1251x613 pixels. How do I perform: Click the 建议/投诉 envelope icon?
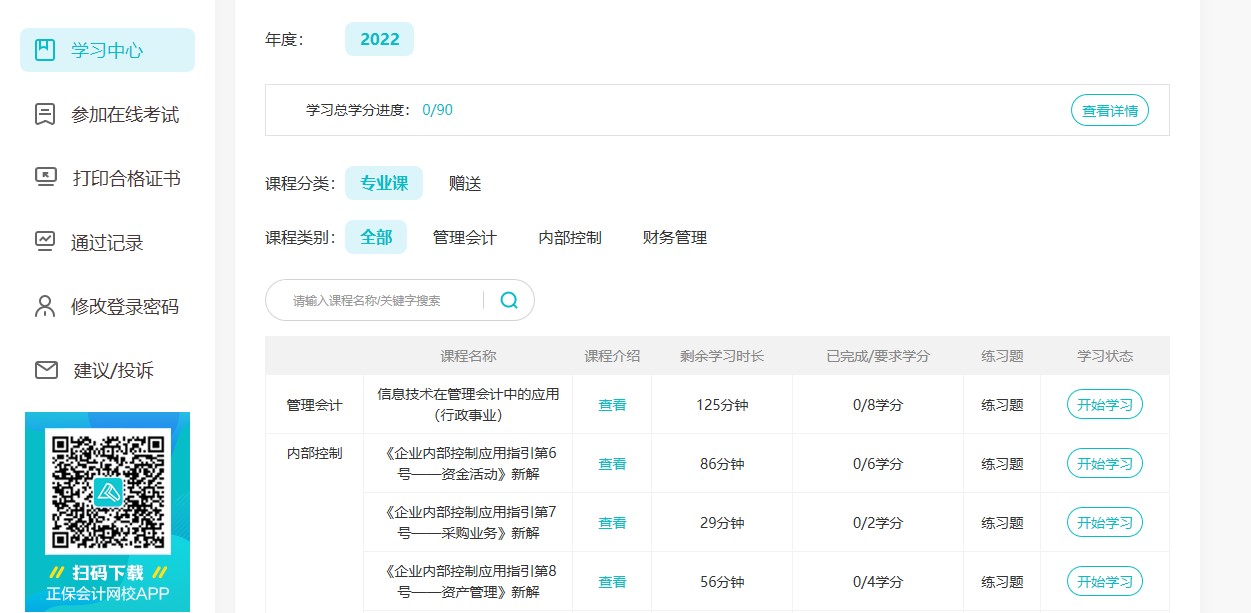pos(46,370)
